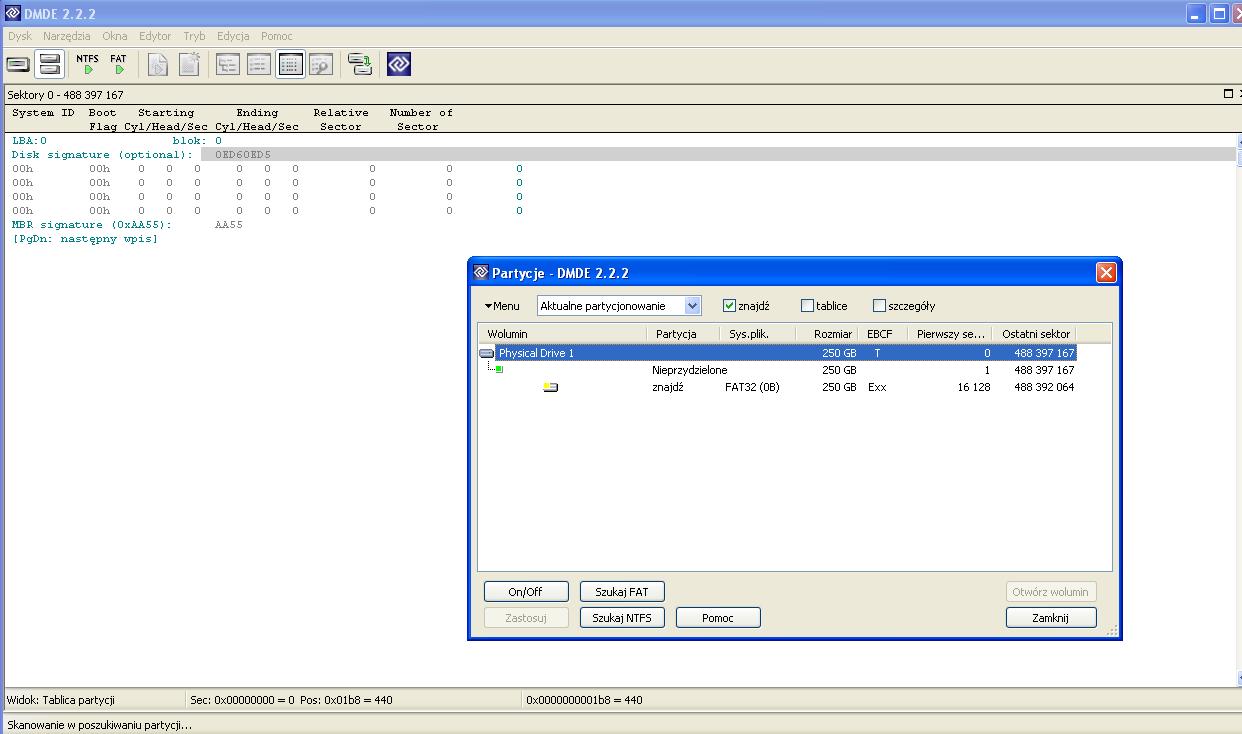Click the open file toolbar icon

click(158, 64)
